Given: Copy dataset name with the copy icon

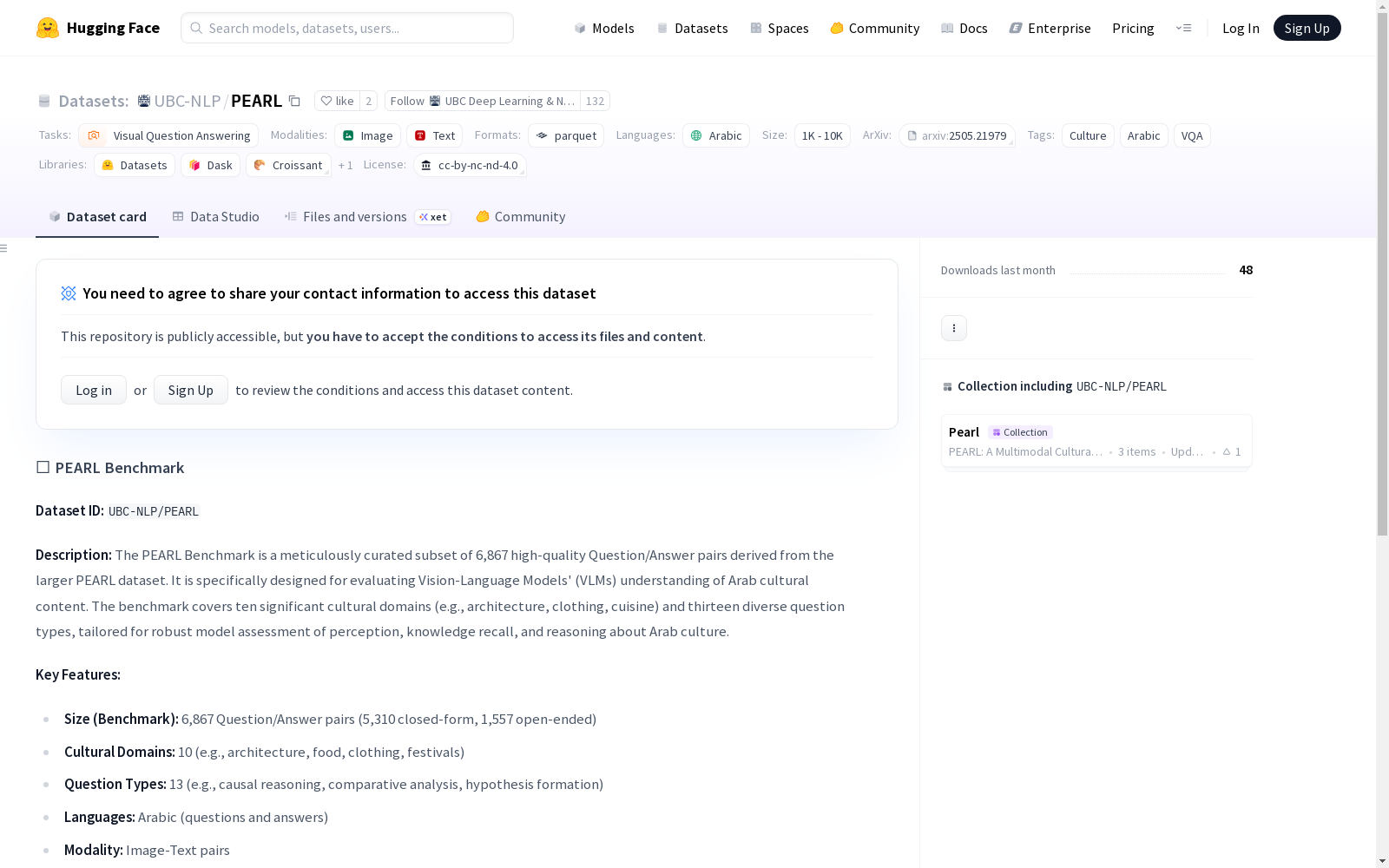Looking at the screenshot, I should pyautogui.click(x=294, y=101).
